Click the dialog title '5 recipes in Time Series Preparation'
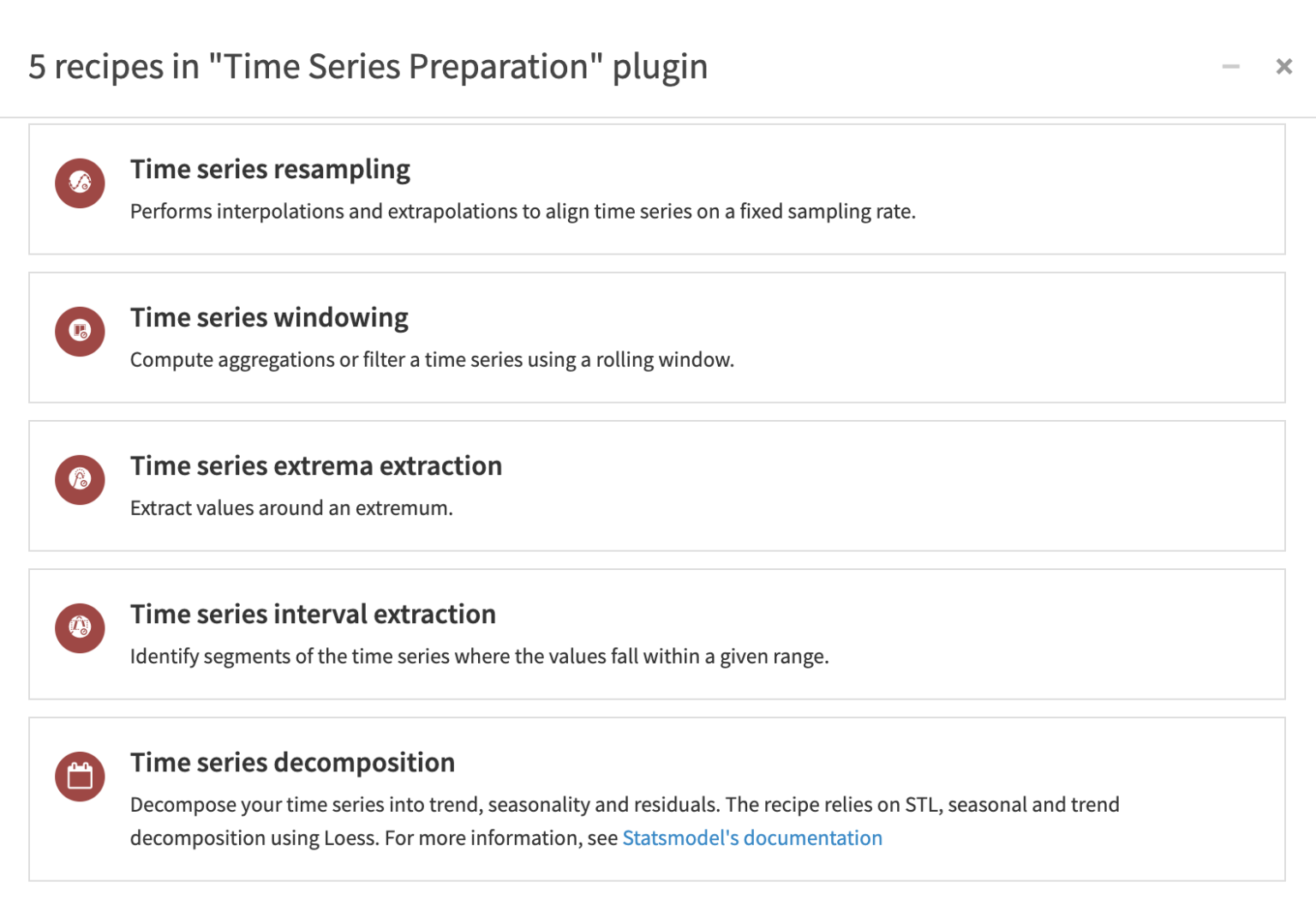This screenshot has height=900, width=1316. point(367,66)
